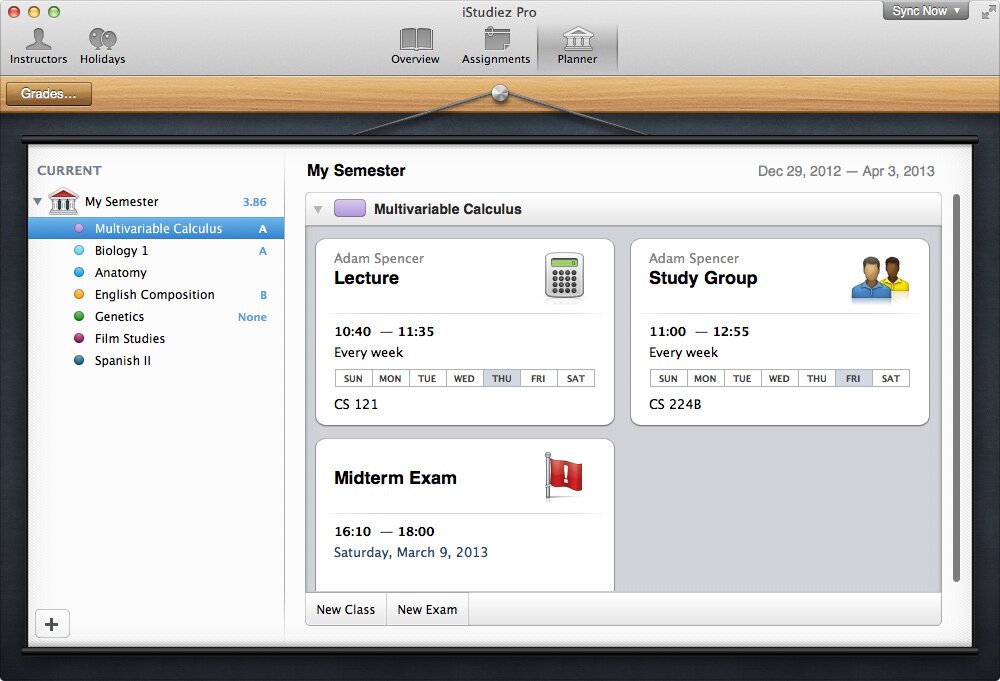Toggle FRI in the Study Group card
The image size is (1000, 681).
(x=853, y=378)
